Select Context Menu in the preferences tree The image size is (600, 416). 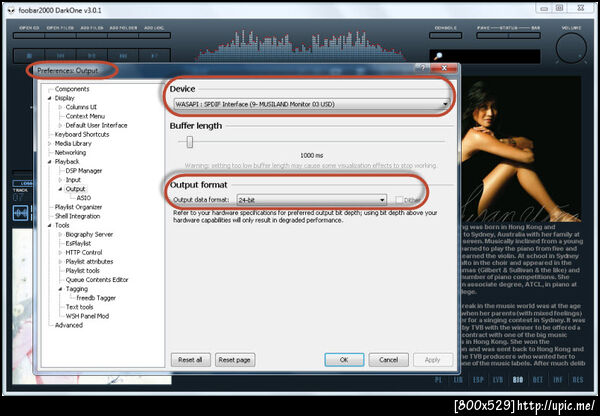[85, 116]
